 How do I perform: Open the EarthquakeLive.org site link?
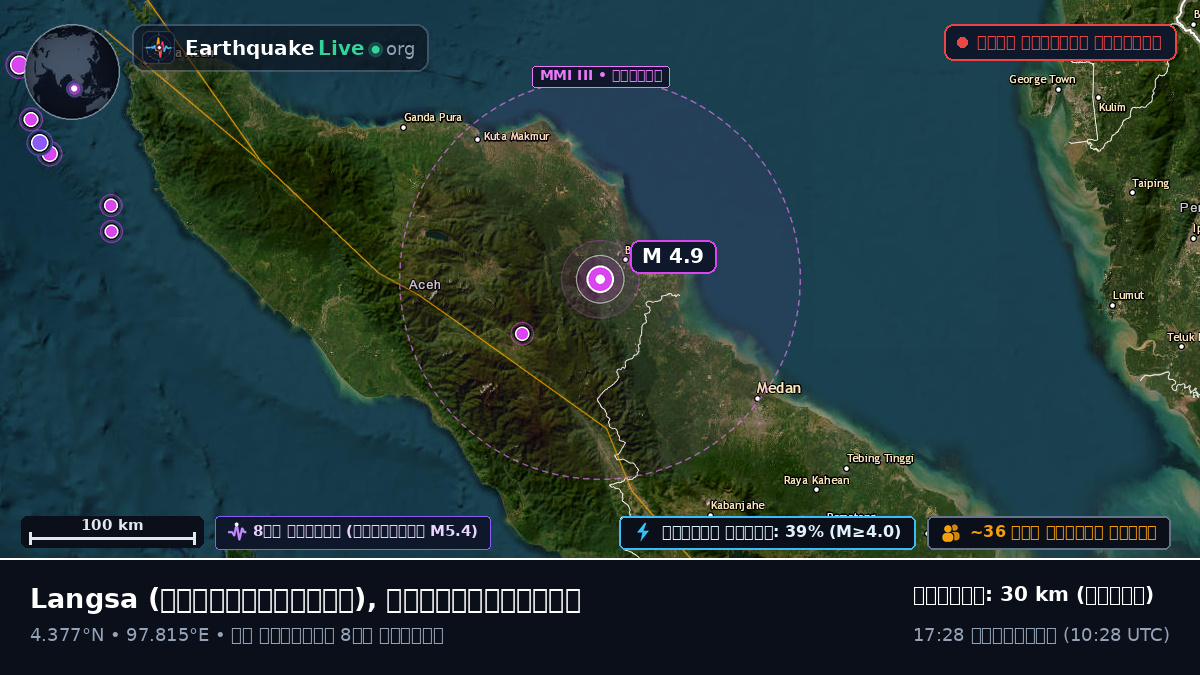tap(280, 48)
